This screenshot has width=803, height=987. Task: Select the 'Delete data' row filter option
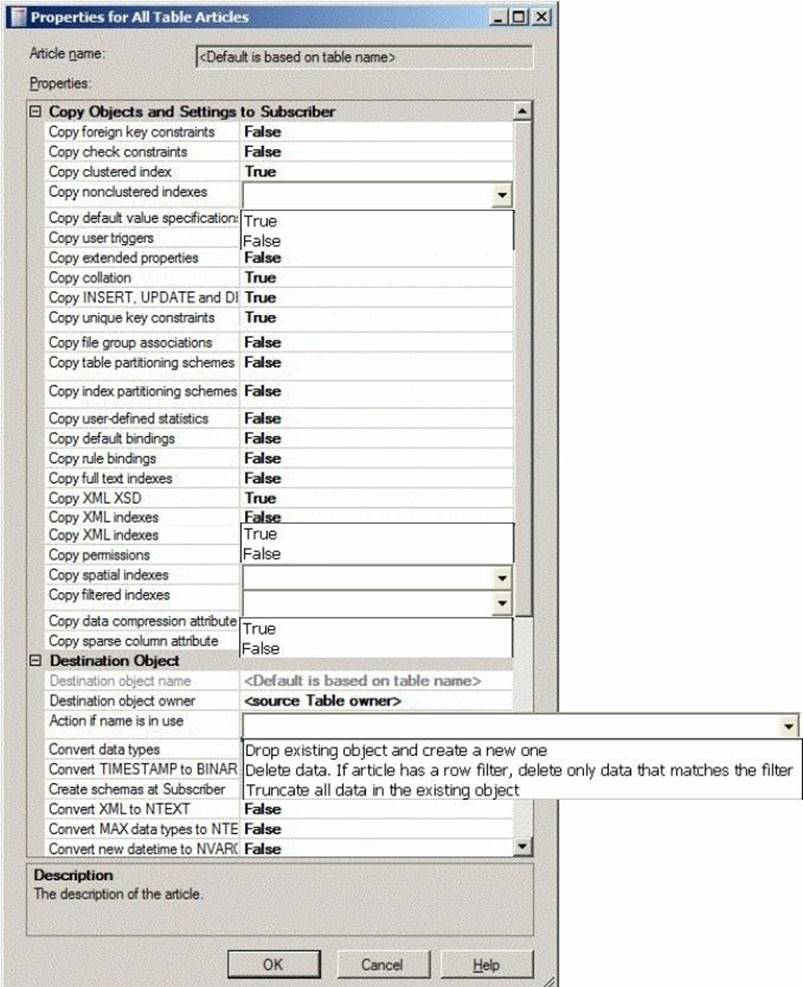click(518, 770)
